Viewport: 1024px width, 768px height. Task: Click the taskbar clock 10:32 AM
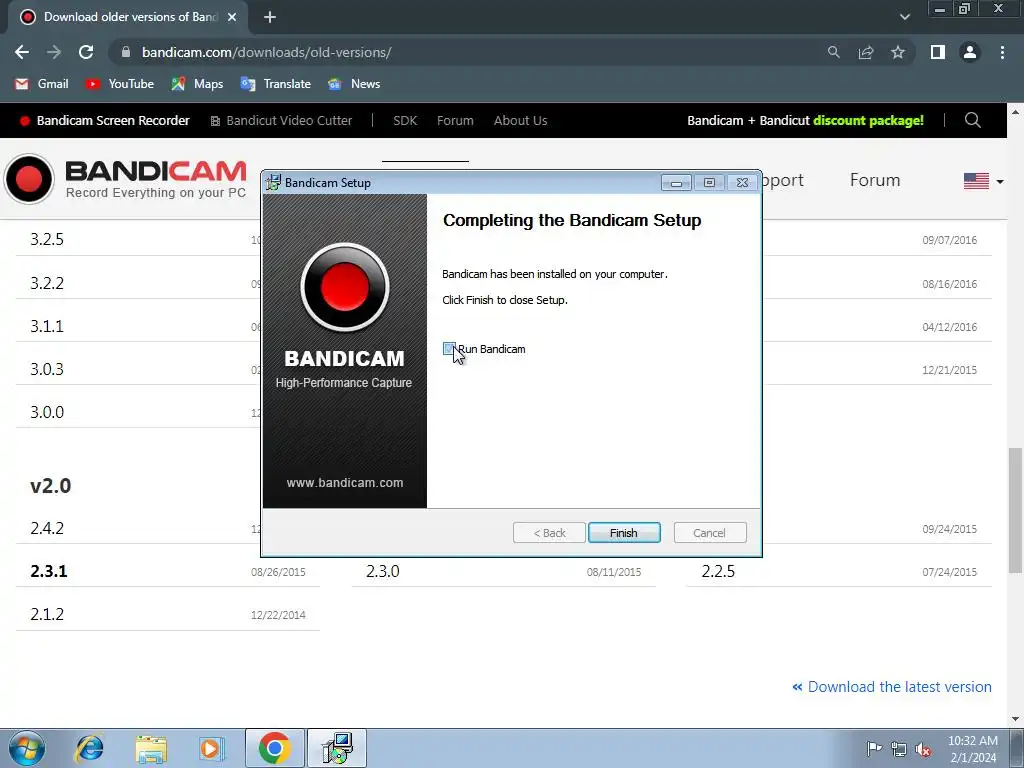[x=972, y=741]
